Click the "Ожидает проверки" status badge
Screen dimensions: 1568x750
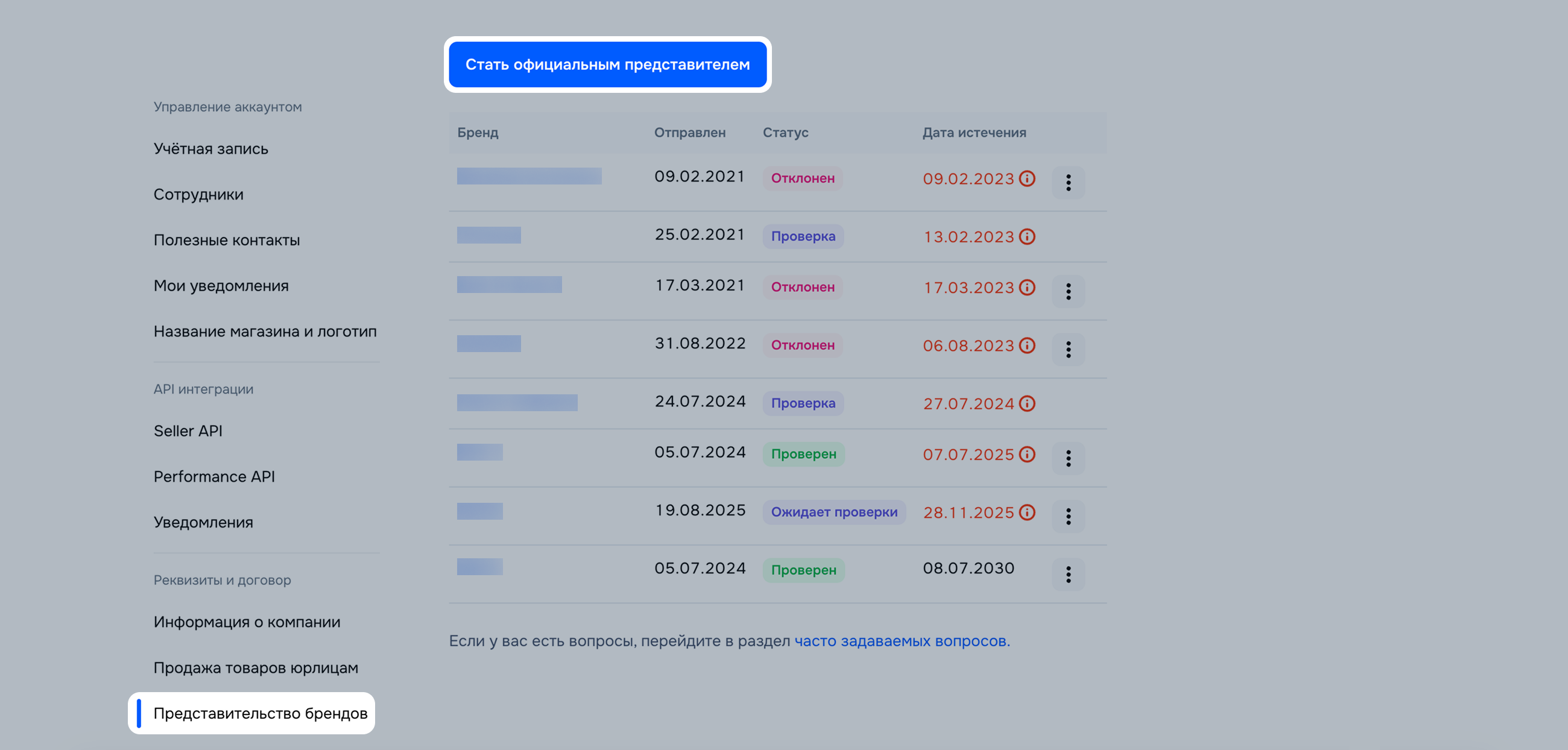[834, 512]
